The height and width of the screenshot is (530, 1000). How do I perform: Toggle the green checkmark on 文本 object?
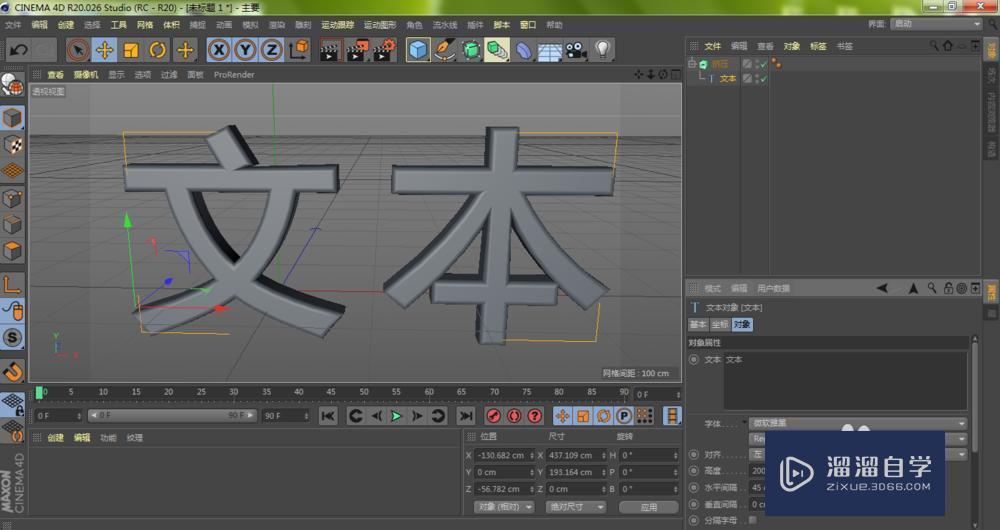pos(763,79)
